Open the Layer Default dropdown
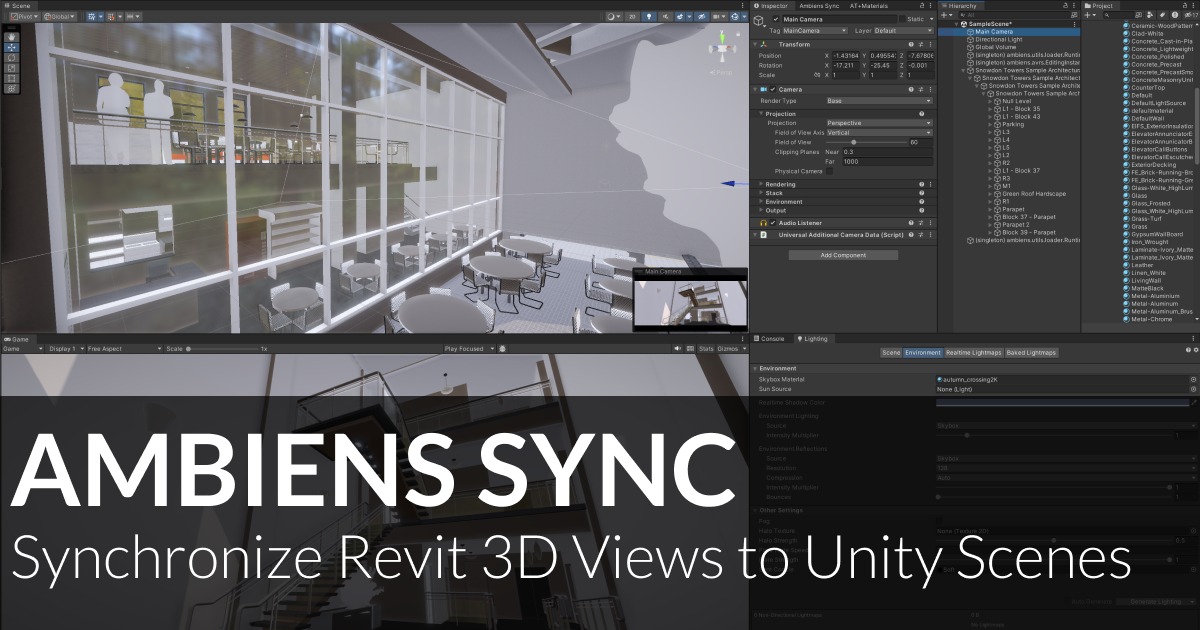 (902, 30)
